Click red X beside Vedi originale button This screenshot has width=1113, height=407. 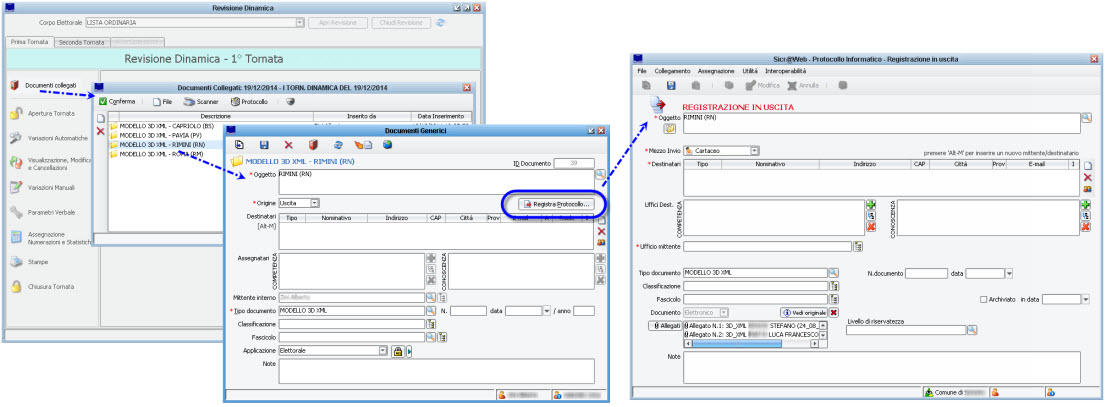tap(834, 313)
